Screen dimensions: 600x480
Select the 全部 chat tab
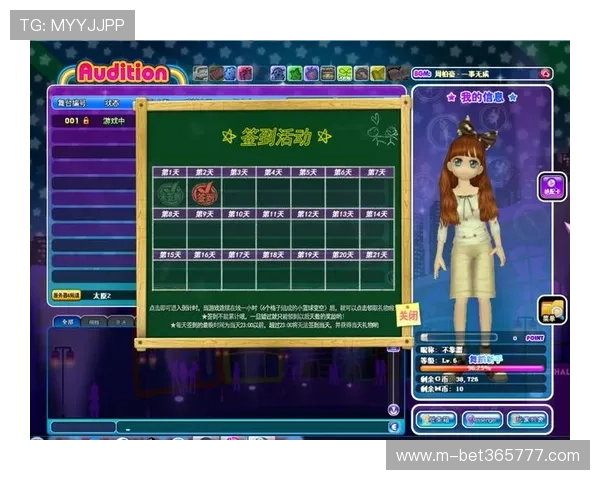(67, 322)
